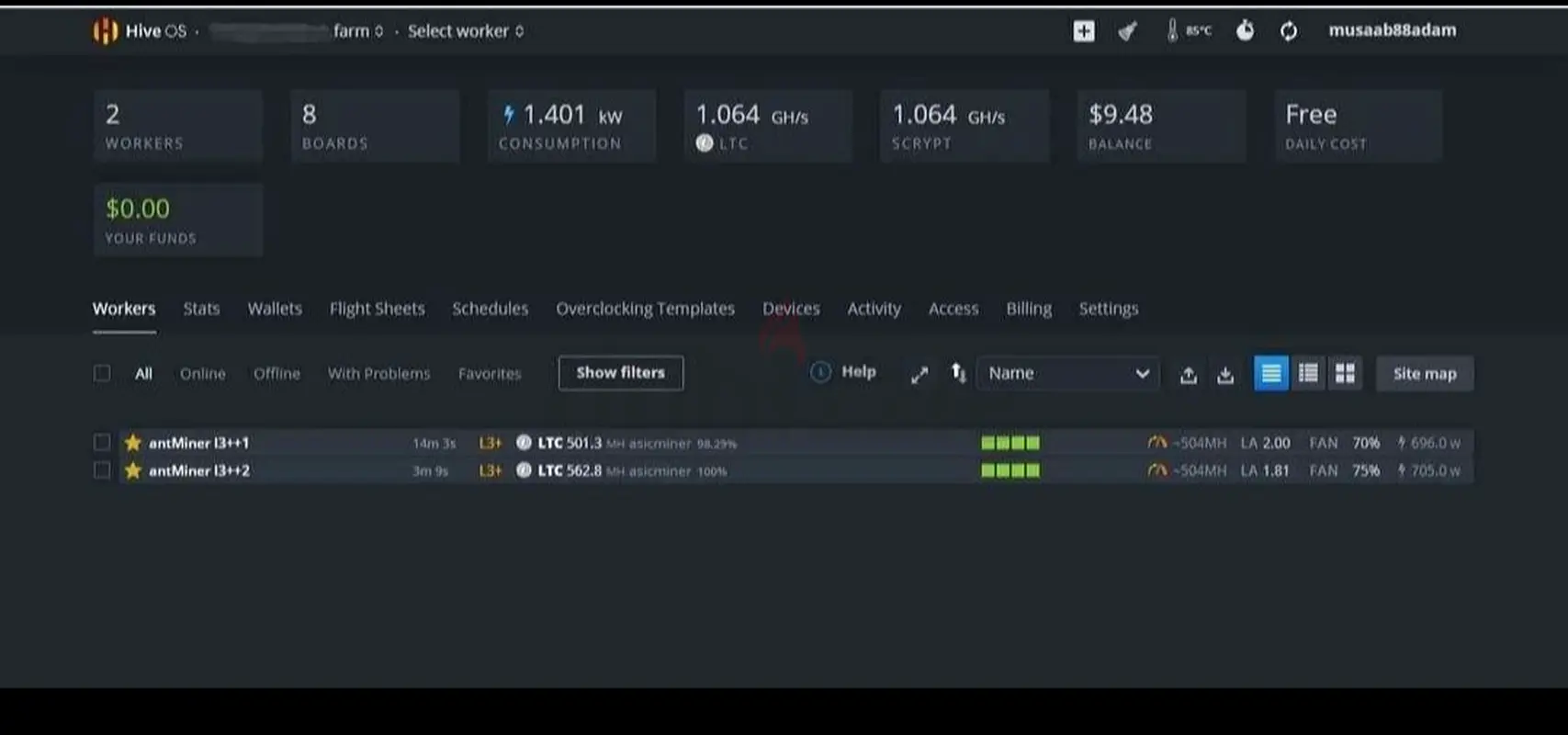Screen dimensions: 1568x735
Task: Click the Show filters button
Action: coord(620,373)
